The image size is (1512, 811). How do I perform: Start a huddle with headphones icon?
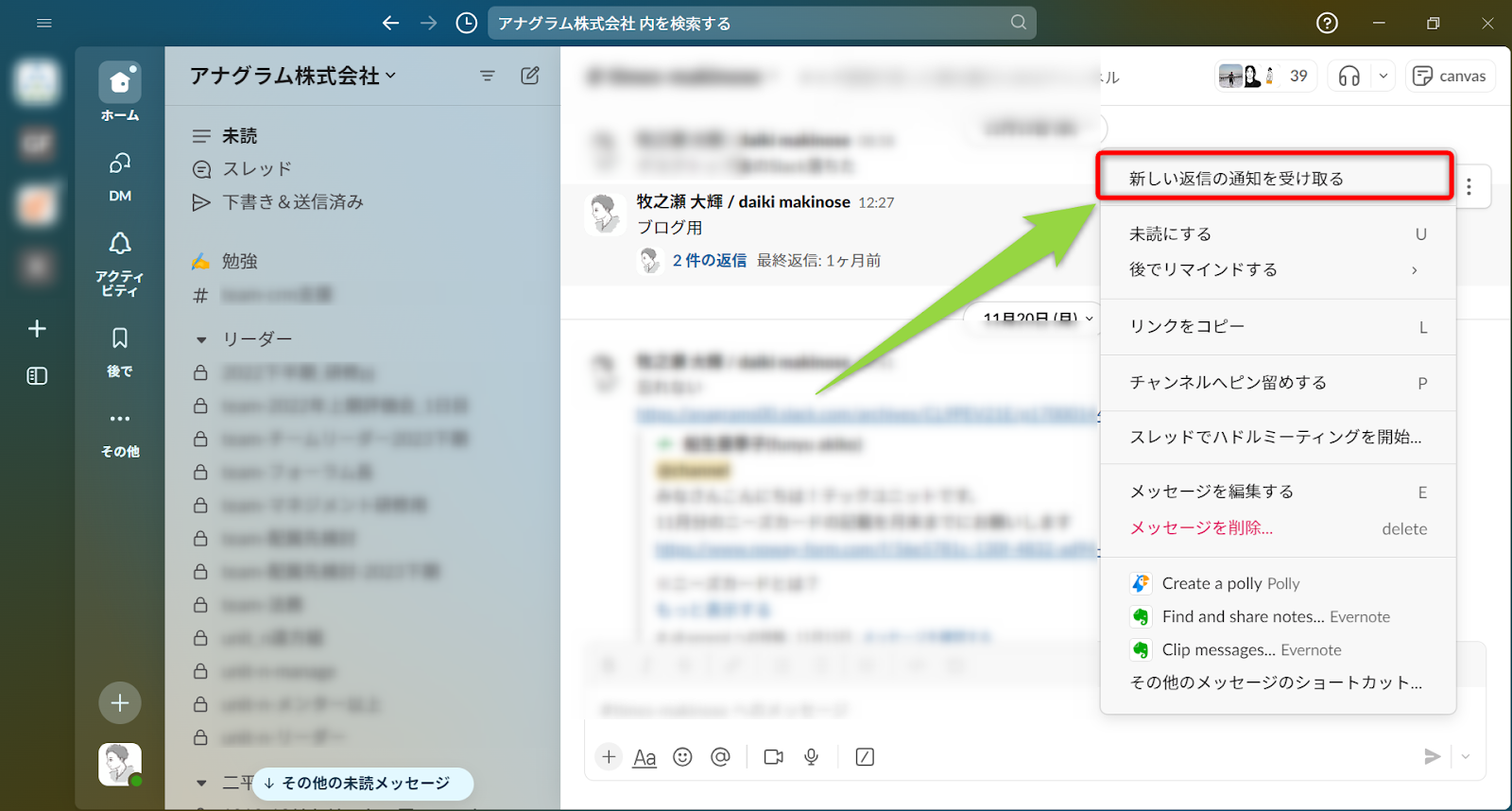tap(1349, 77)
